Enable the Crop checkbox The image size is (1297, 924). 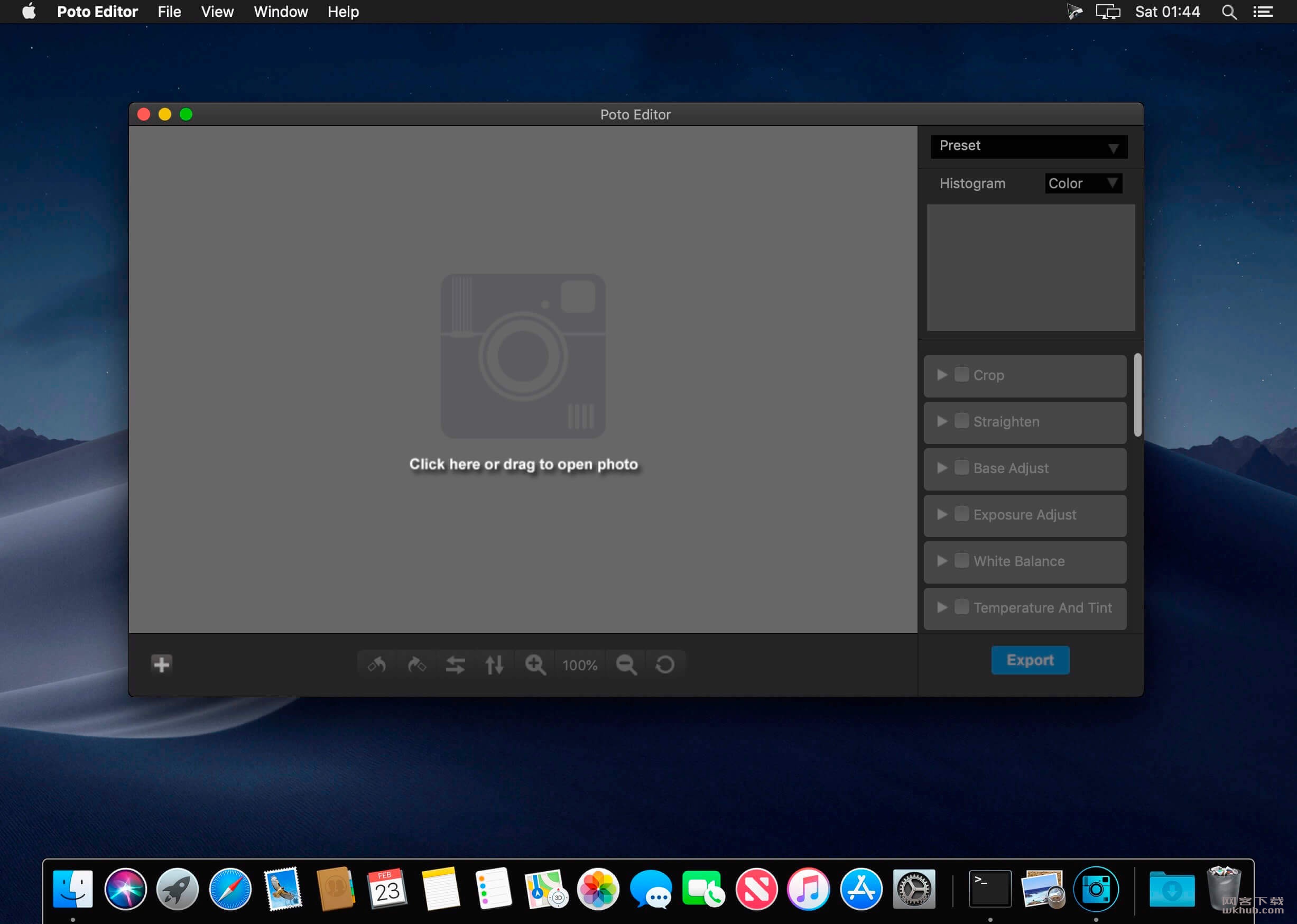pos(961,374)
